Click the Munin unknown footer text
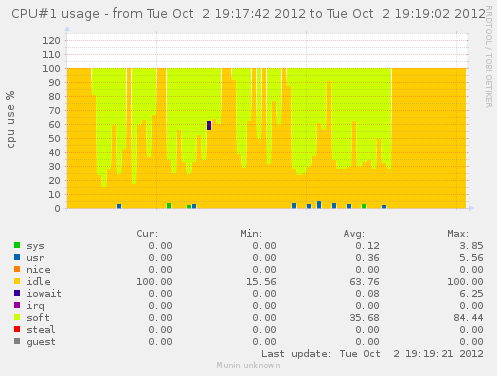 (248, 365)
